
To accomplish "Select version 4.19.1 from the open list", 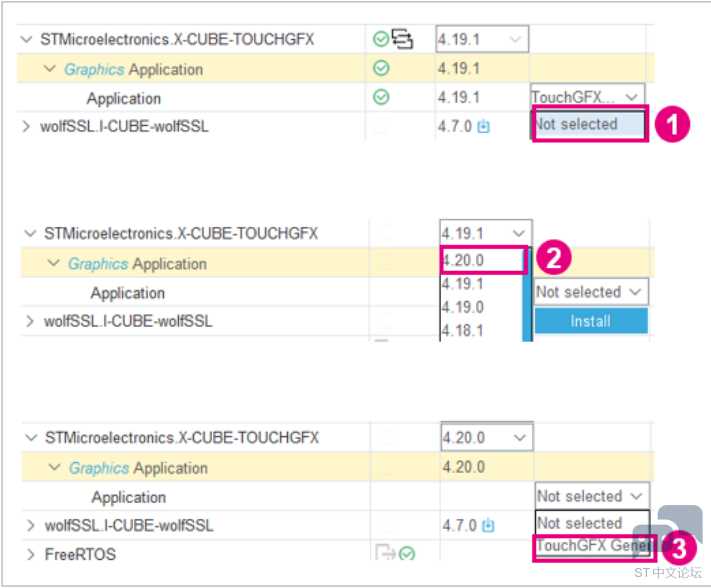I will (x=482, y=284).
